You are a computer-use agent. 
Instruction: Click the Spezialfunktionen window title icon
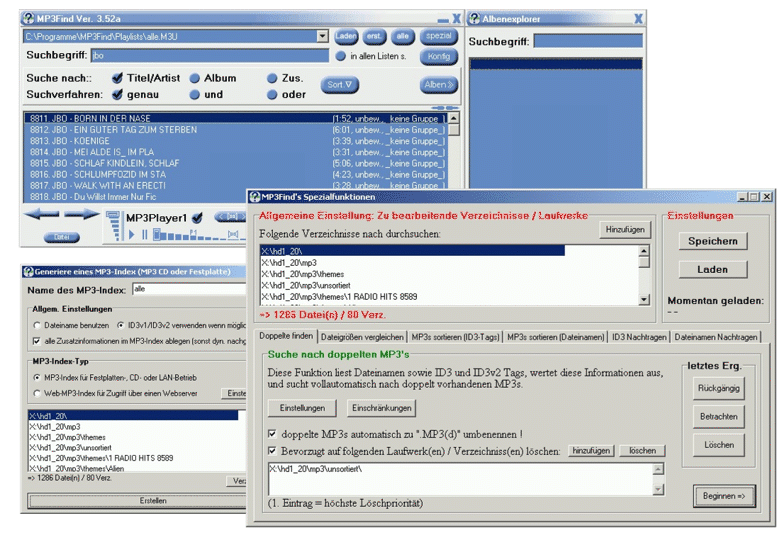(255, 197)
